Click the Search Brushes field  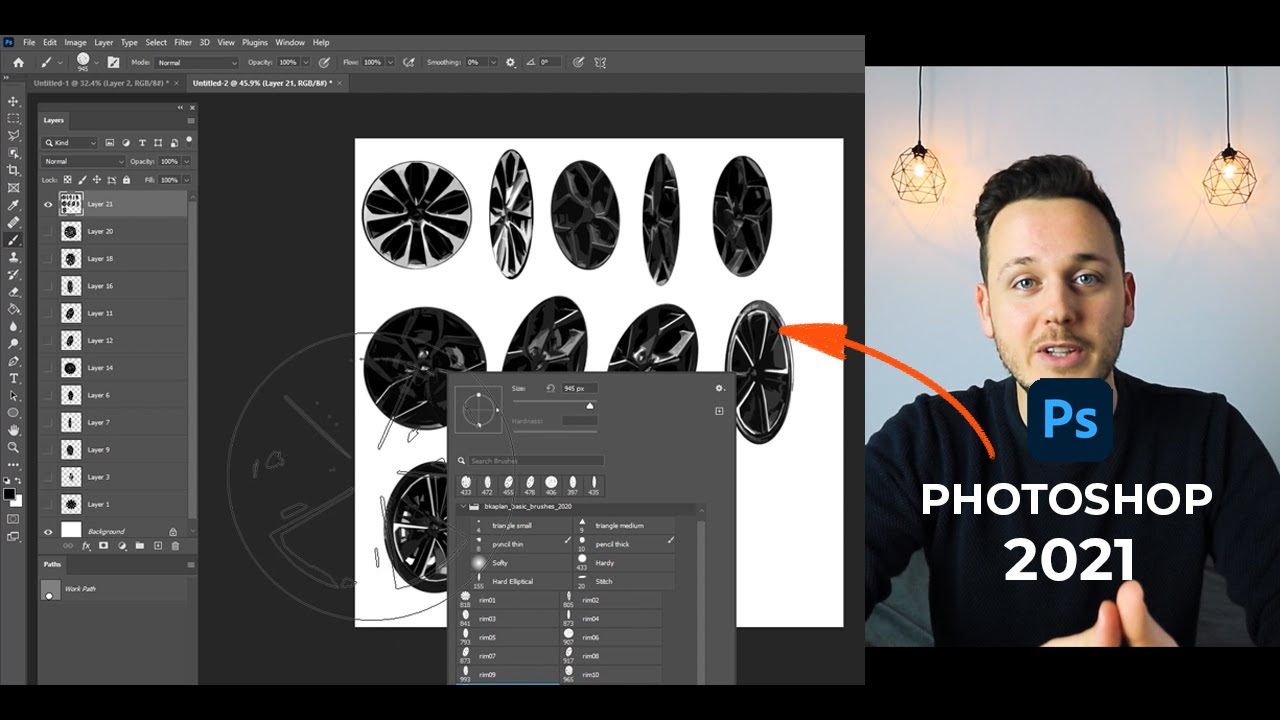pyautogui.click(x=537, y=461)
